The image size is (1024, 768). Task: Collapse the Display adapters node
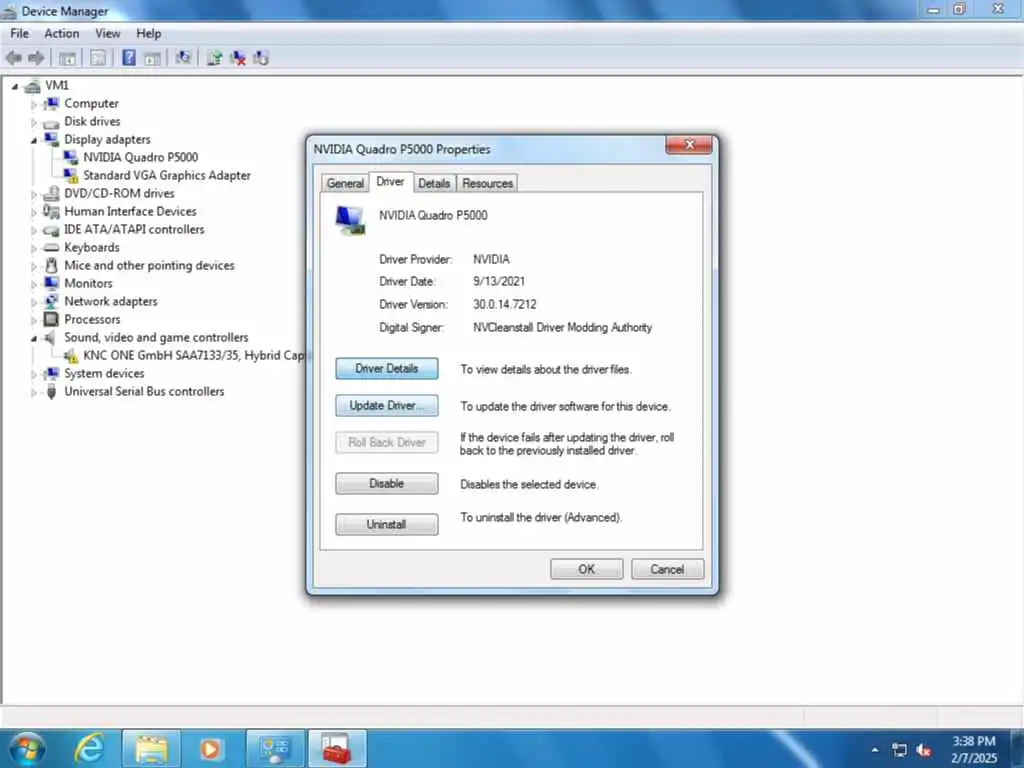click(33, 140)
